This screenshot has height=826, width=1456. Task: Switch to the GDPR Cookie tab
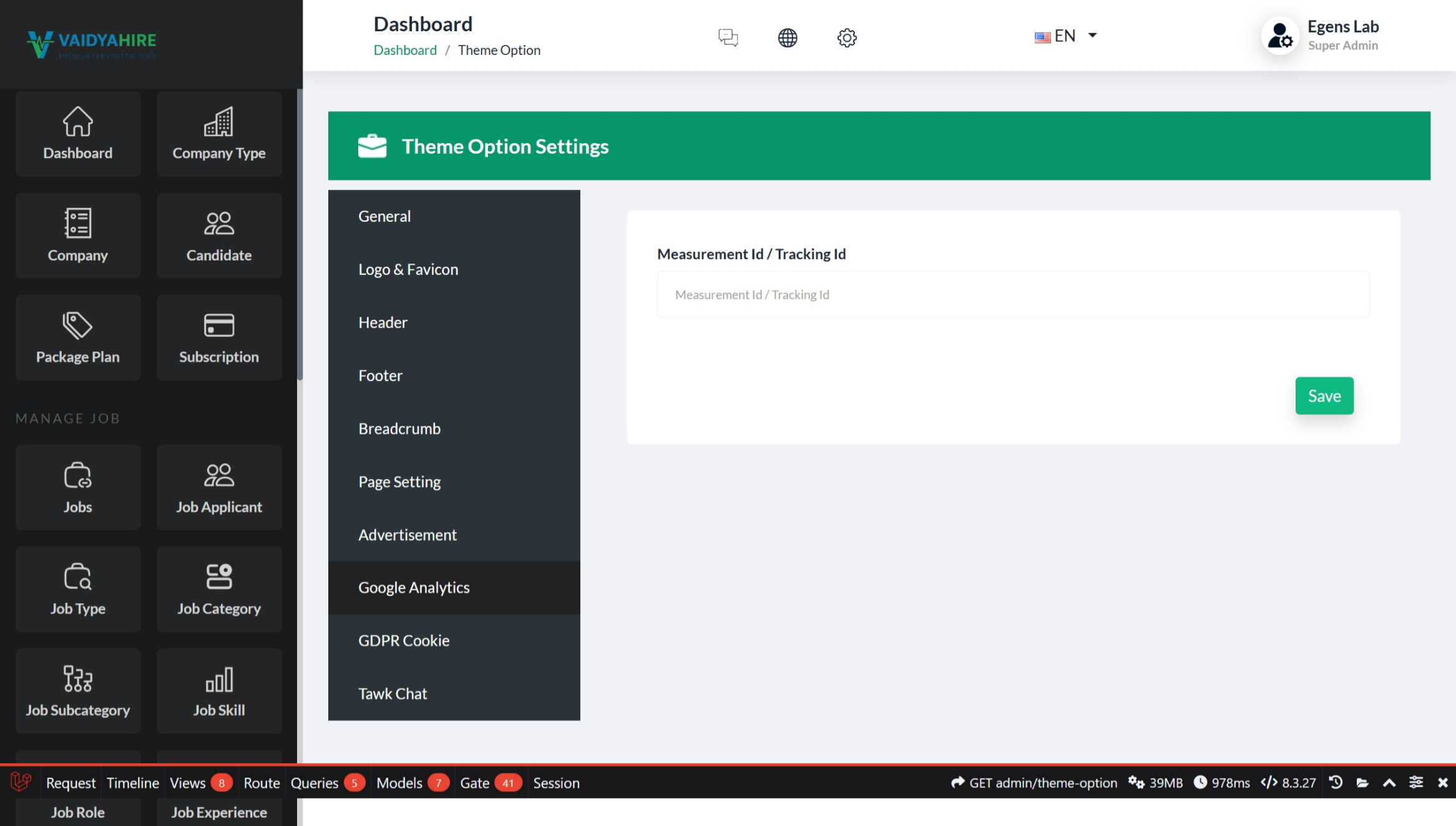[404, 641]
